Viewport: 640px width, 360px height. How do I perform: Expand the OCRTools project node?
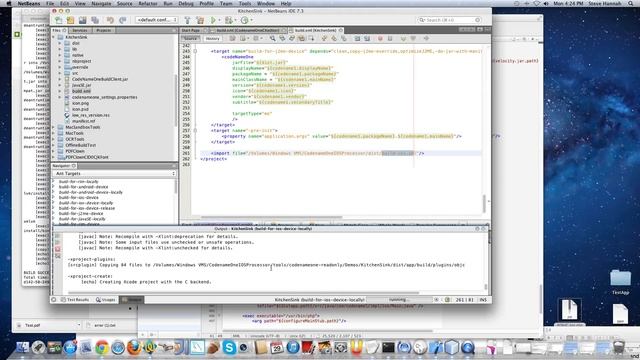54,139
